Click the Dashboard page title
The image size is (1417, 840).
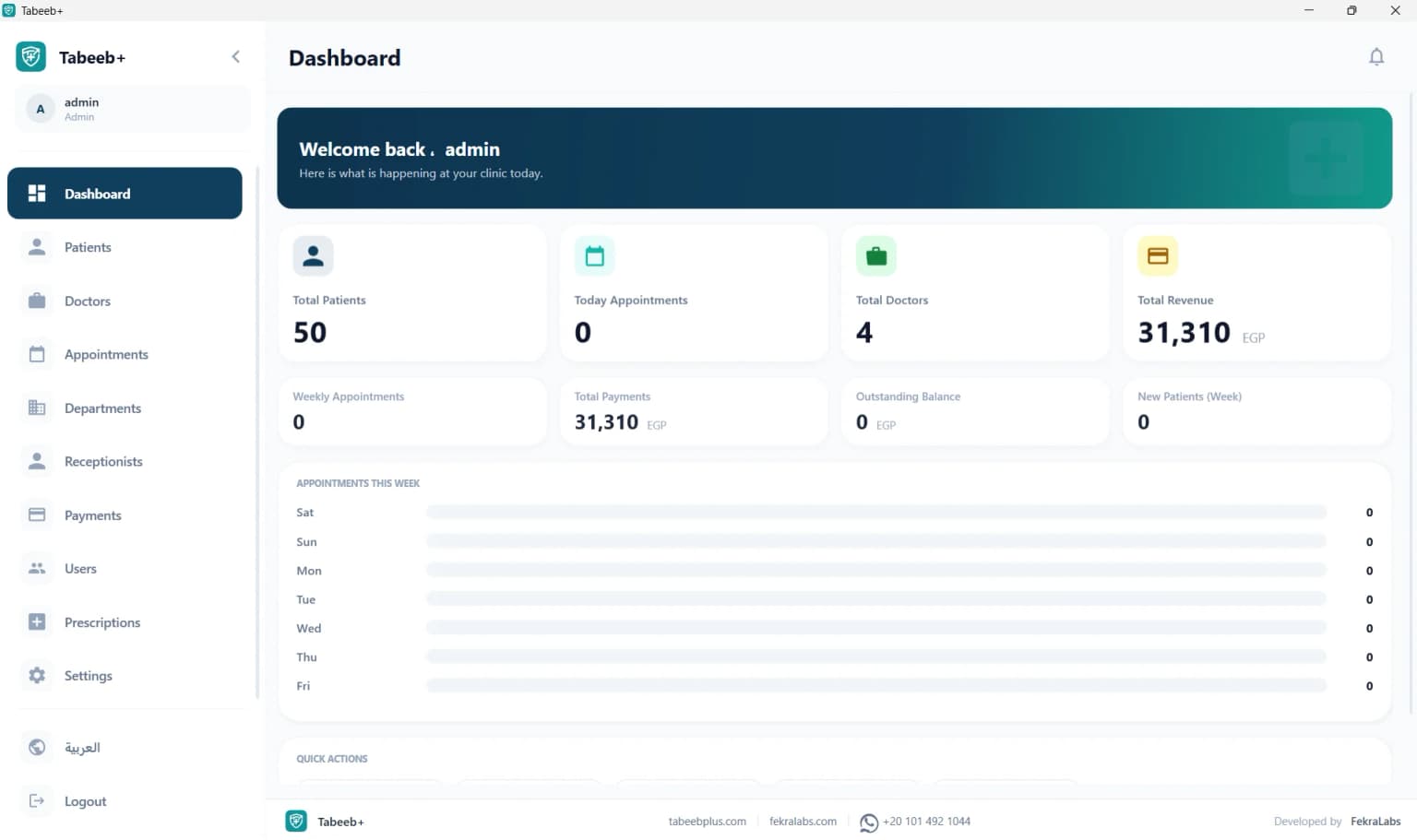click(344, 58)
